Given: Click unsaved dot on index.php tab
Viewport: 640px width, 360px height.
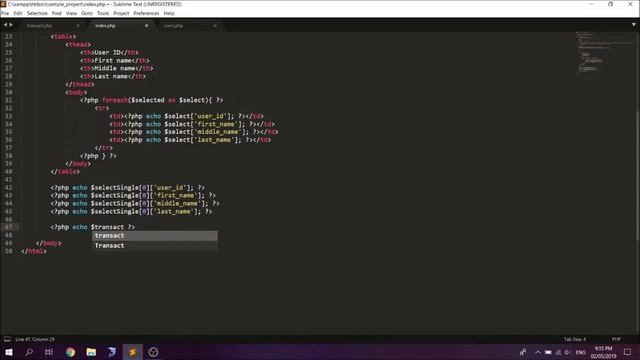Looking at the screenshot, I should coord(147,26).
